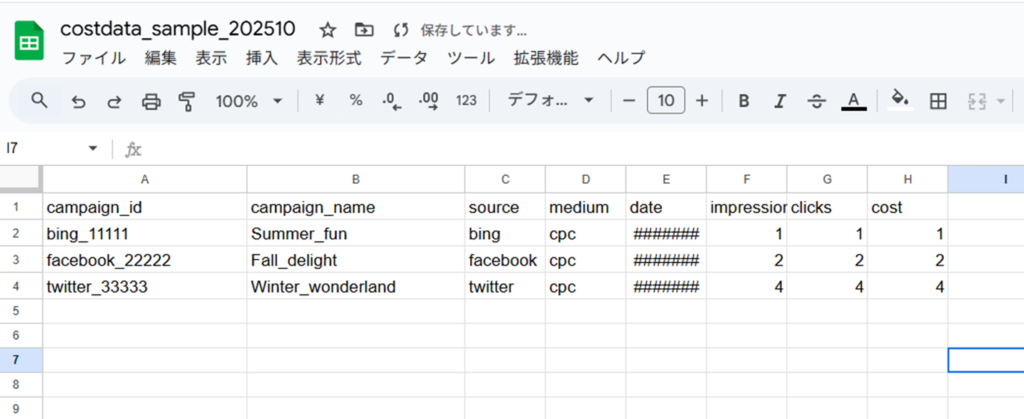This screenshot has height=419, width=1024.
Task: Open the 拡張機能 menu
Action: 545,58
